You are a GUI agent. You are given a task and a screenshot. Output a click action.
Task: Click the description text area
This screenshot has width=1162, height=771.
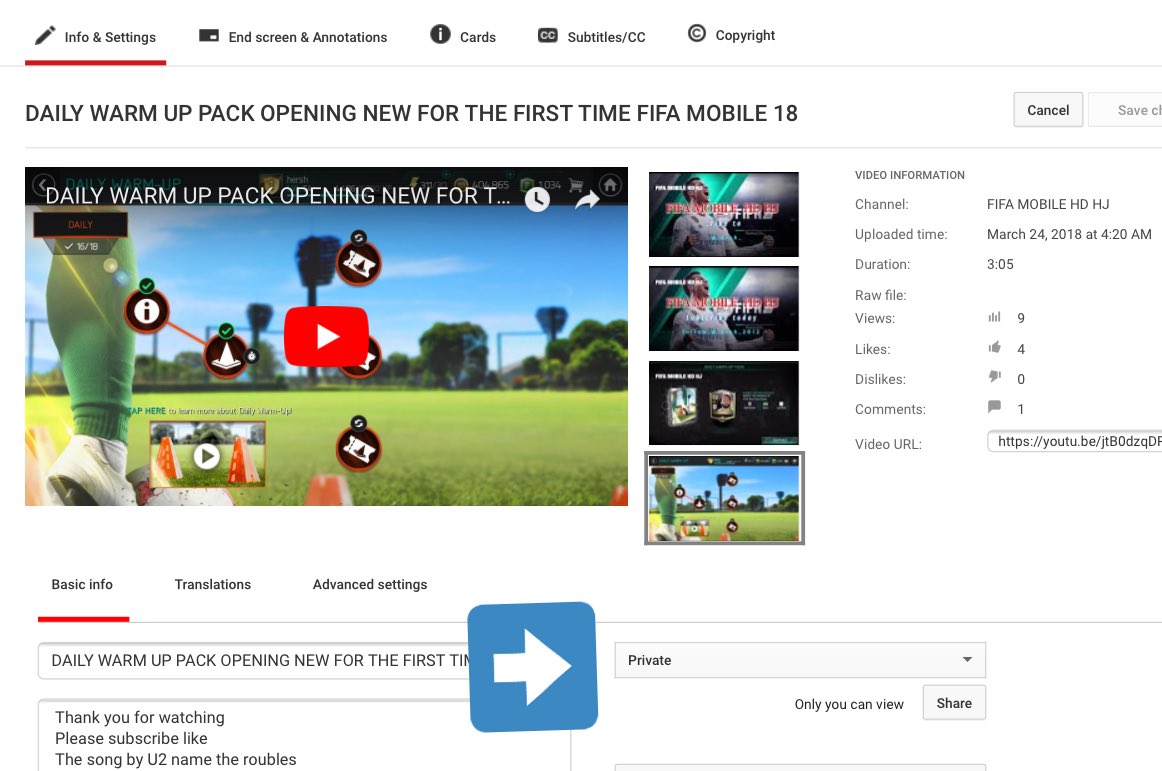[304, 735]
